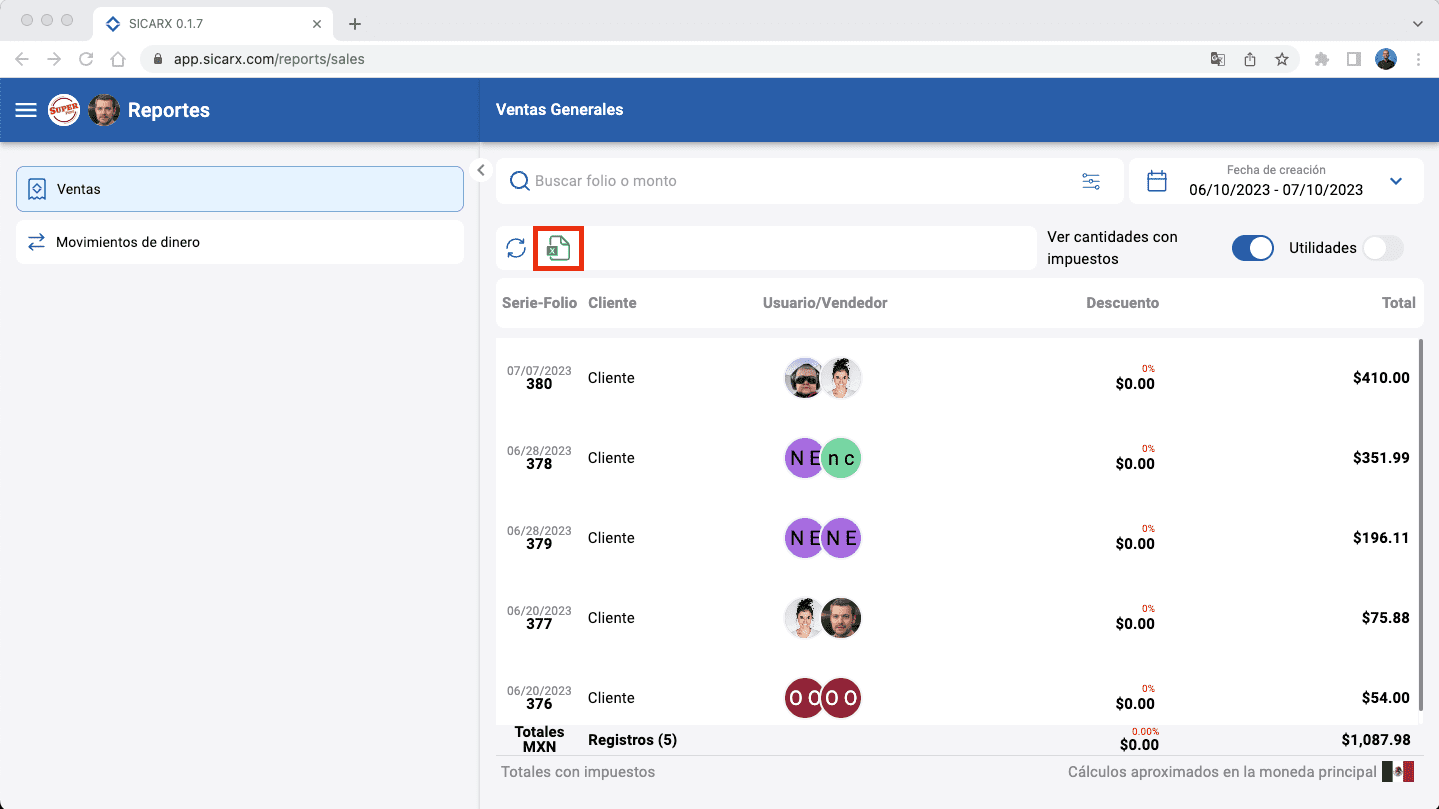
Task: Enable the Utilidades toggle
Action: (1382, 248)
